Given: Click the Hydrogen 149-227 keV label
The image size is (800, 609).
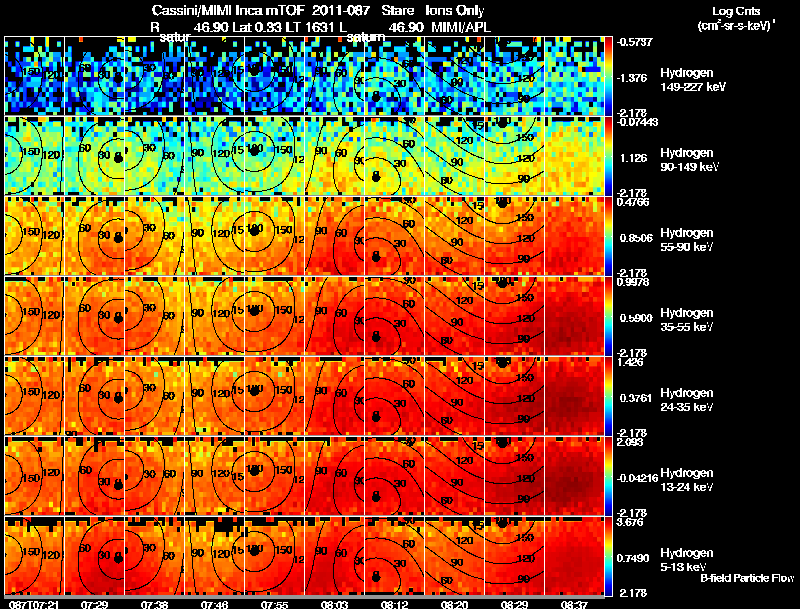Looking at the screenshot, I should click(693, 80).
